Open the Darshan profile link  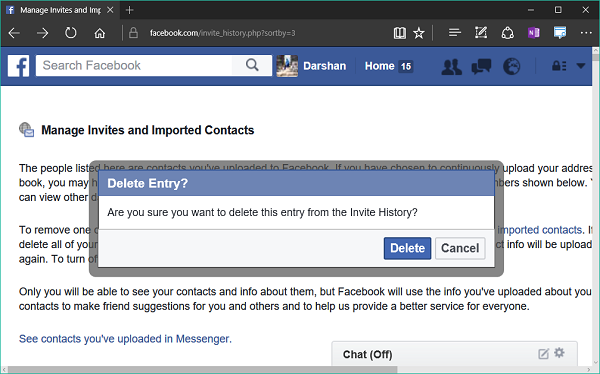point(324,66)
